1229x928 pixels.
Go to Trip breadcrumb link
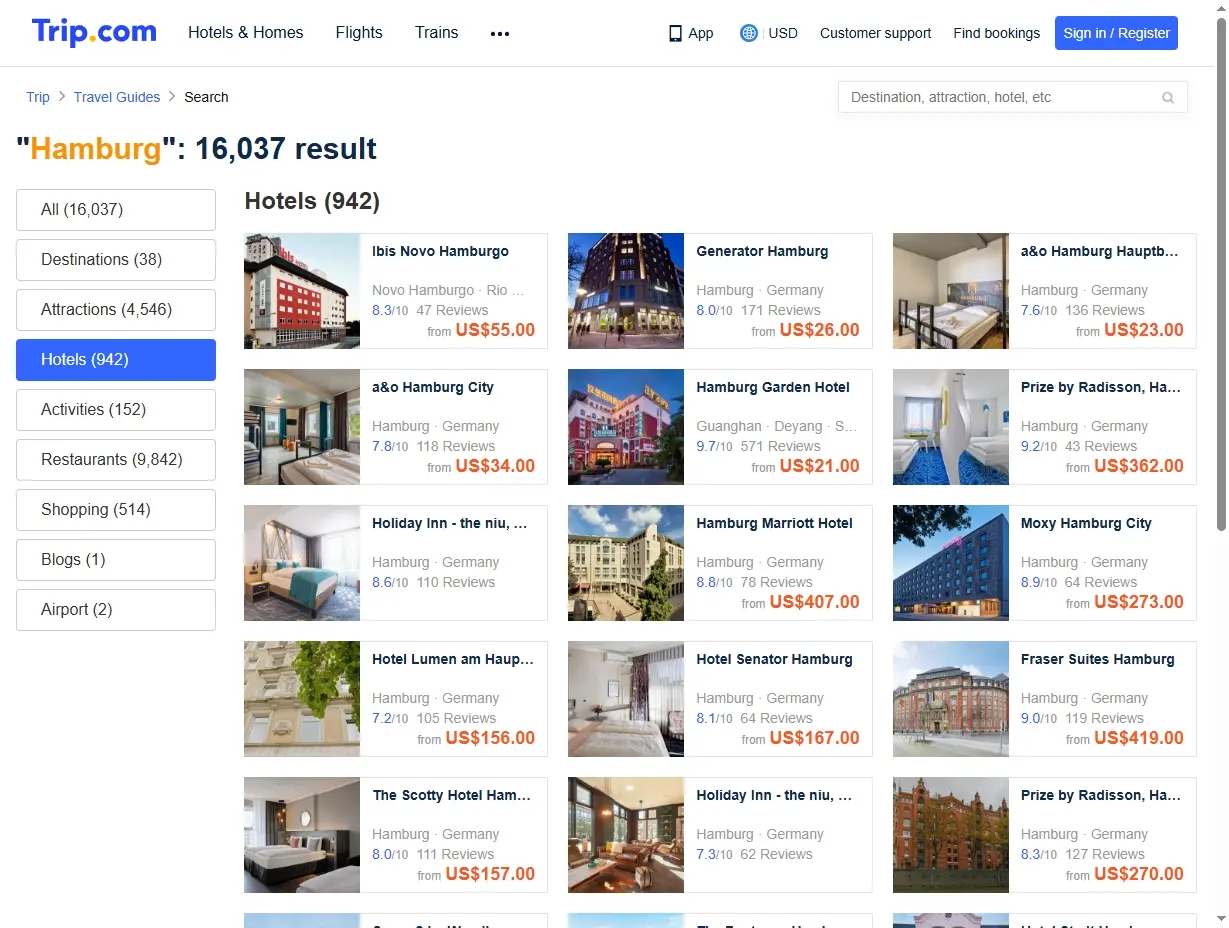click(38, 97)
